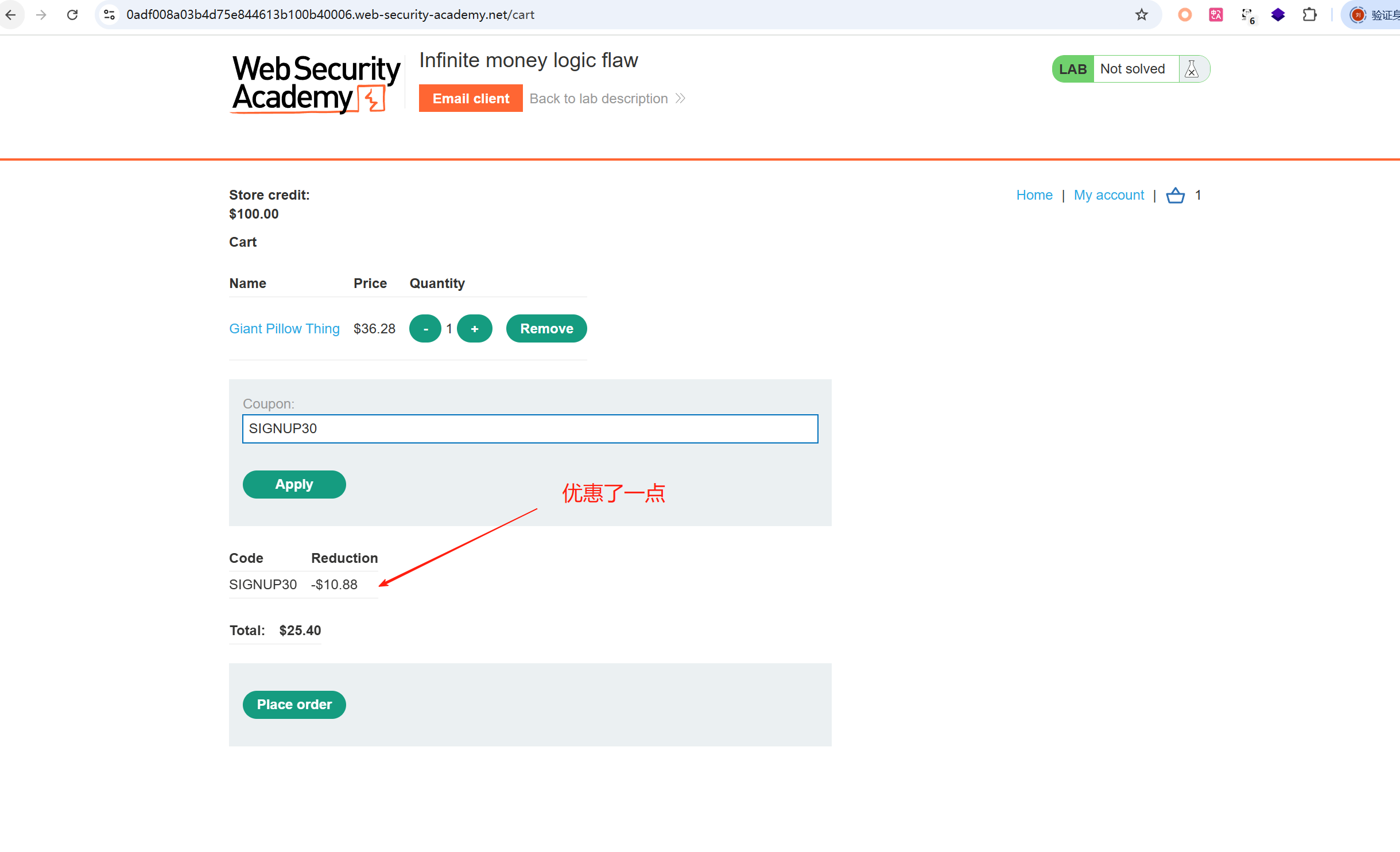Click the browser forward arrow
Viewport: 1400px width, 852px height.
[x=41, y=15]
